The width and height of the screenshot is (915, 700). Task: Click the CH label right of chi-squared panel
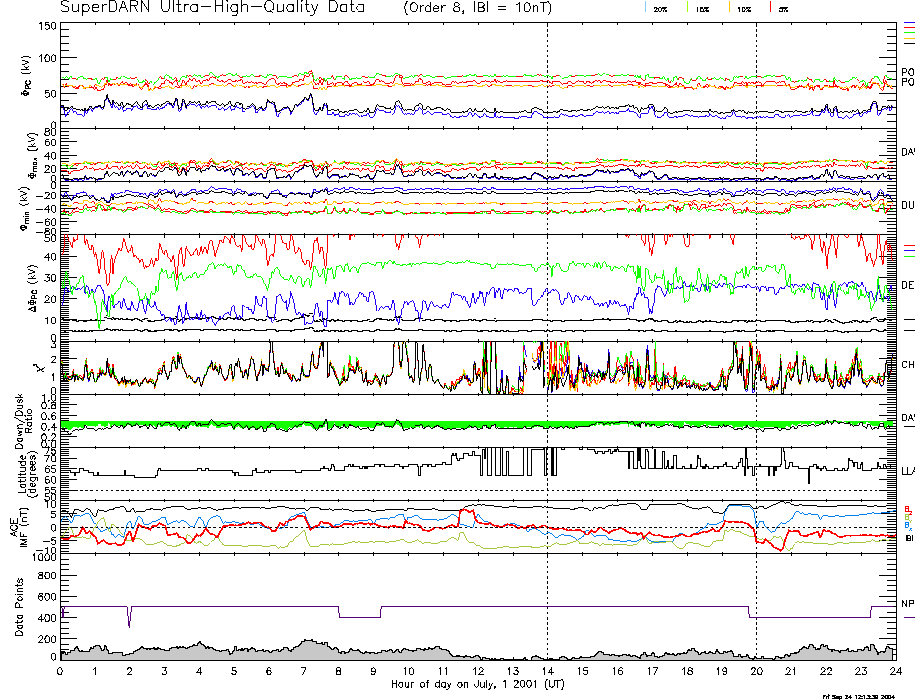click(907, 365)
